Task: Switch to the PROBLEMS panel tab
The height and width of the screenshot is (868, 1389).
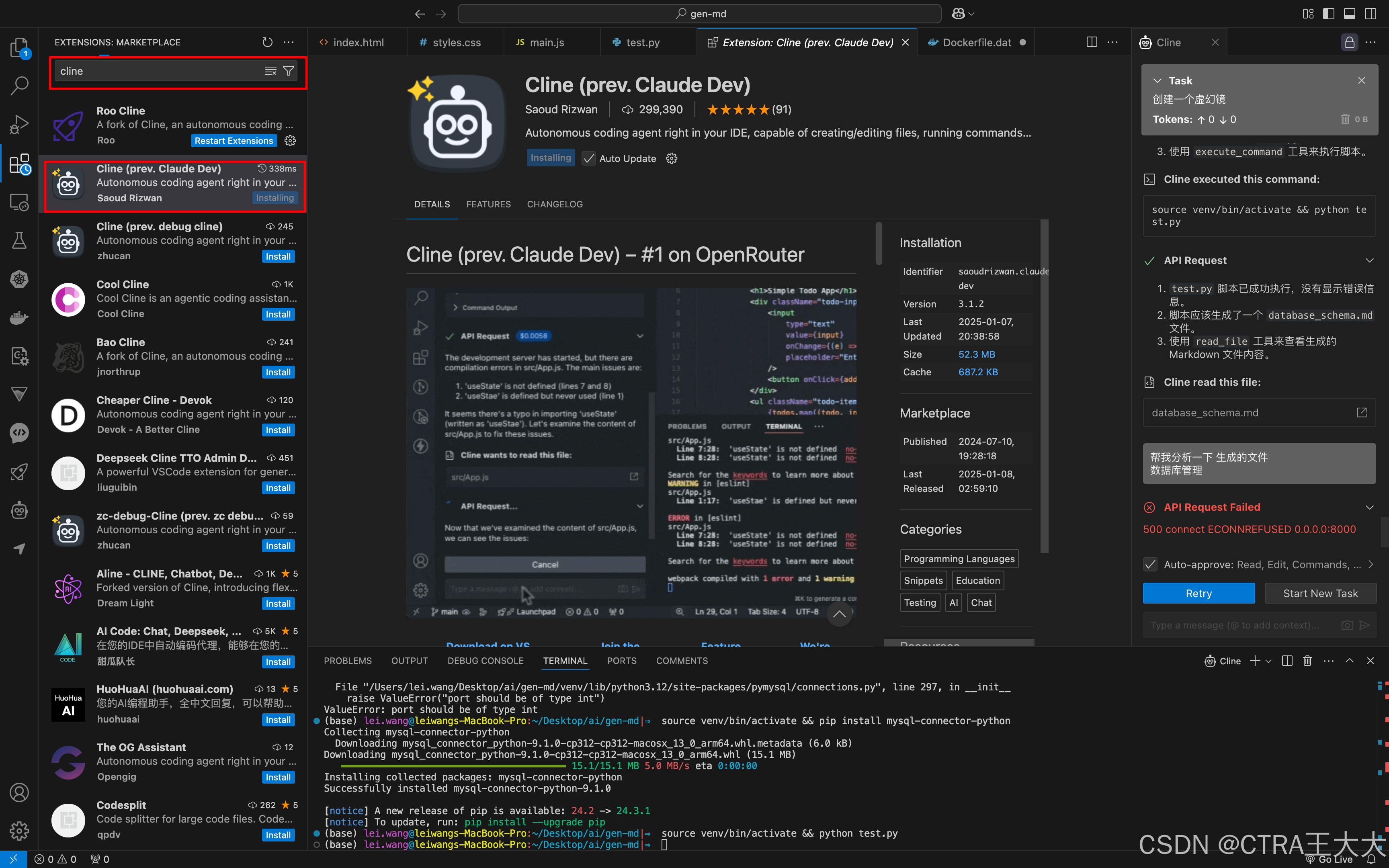Action: pos(347,661)
